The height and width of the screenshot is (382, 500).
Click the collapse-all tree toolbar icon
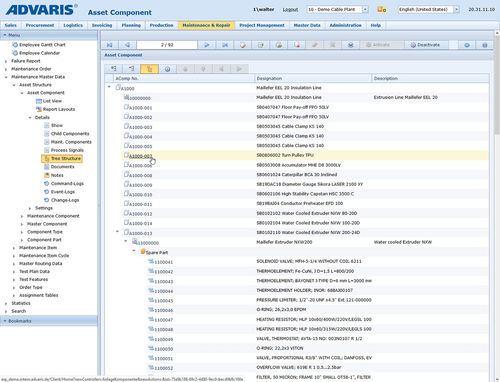click(131, 69)
